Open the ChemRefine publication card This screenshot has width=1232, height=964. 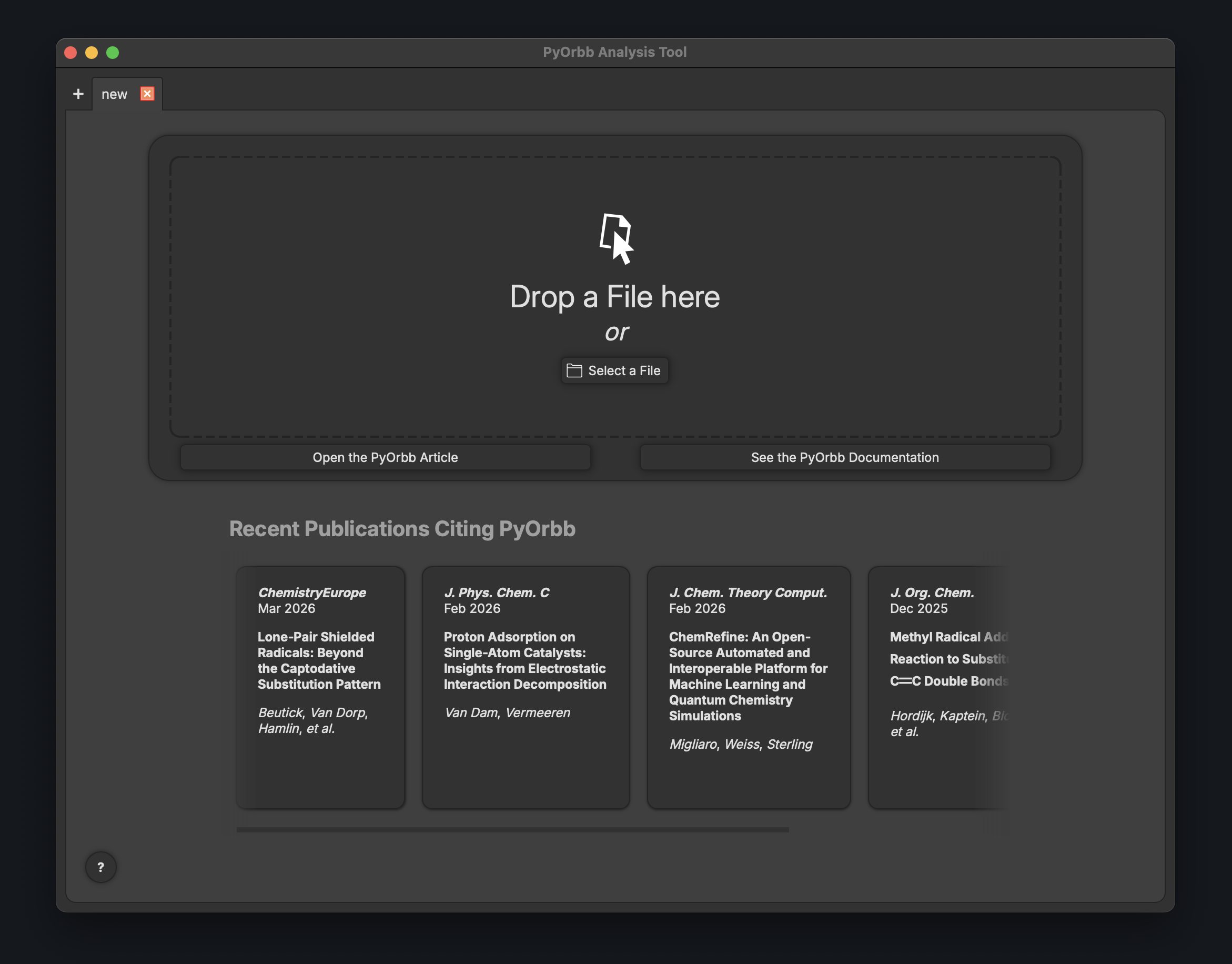click(x=749, y=687)
